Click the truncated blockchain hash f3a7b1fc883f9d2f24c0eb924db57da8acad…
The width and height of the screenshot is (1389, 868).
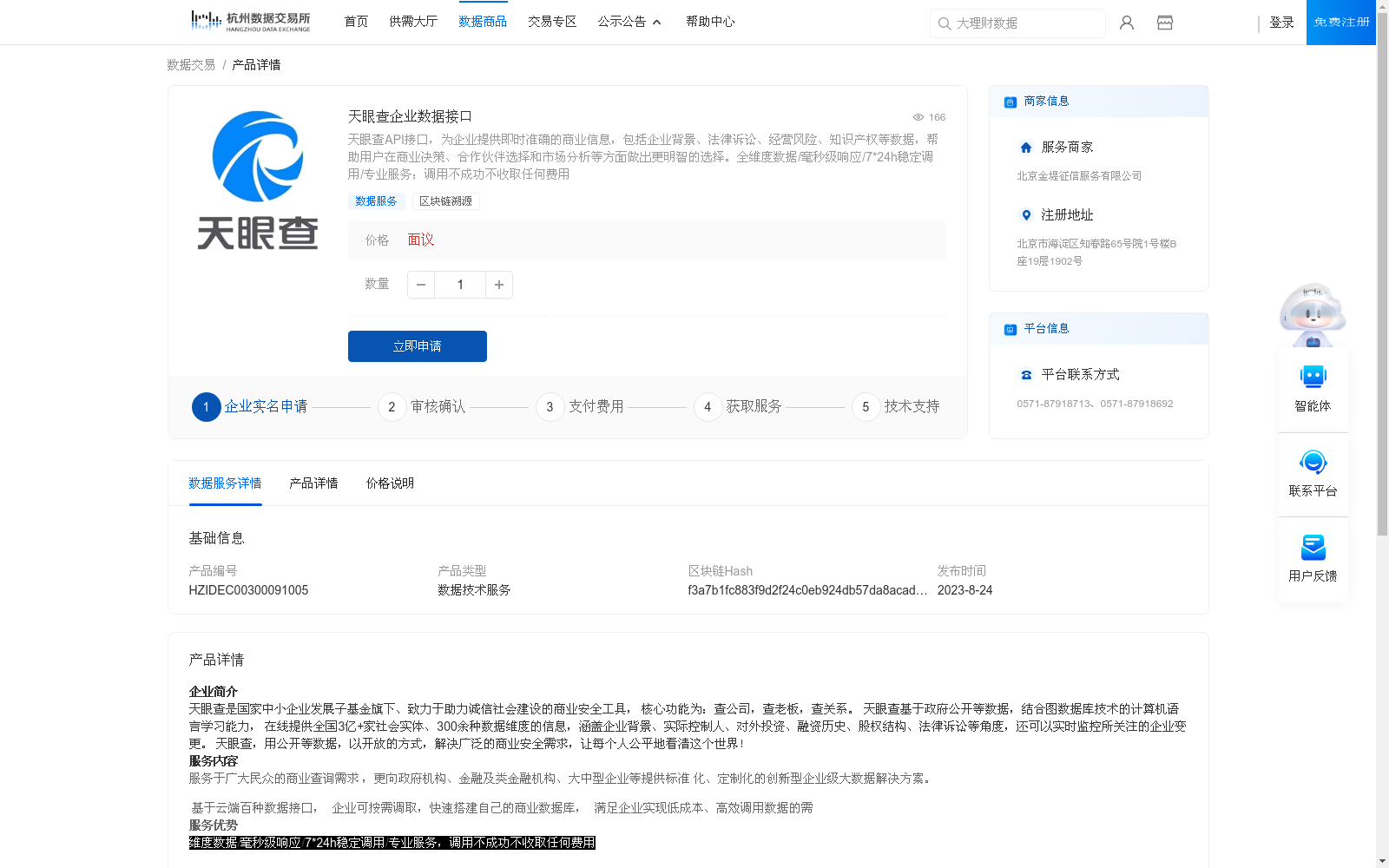click(807, 590)
